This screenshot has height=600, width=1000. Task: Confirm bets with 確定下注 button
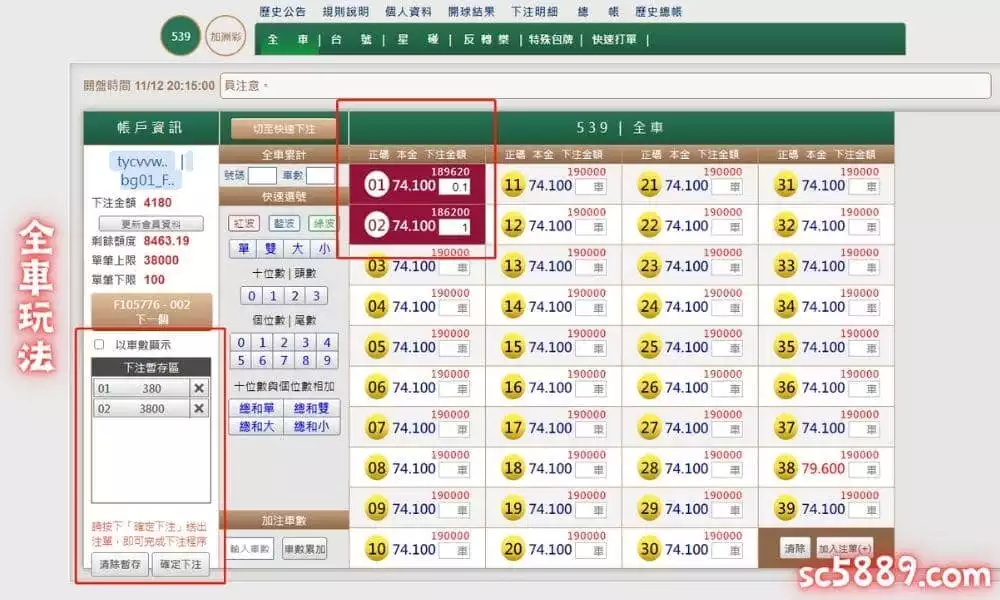(x=181, y=564)
